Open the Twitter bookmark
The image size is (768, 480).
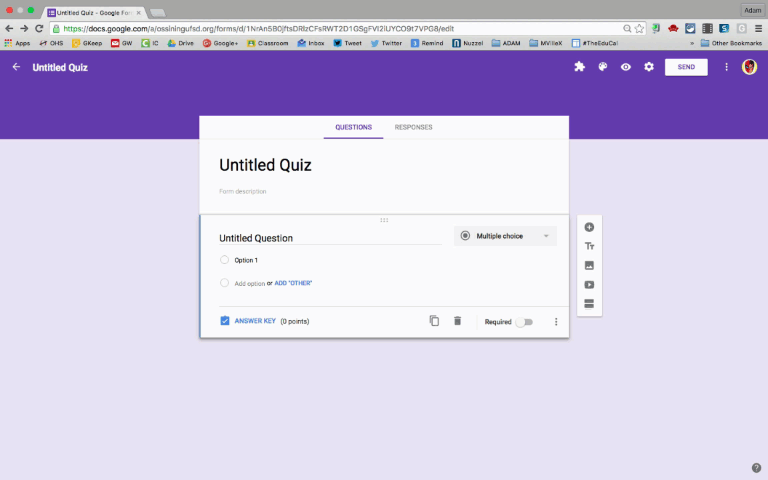pyautogui.click(x=386, y=43)
